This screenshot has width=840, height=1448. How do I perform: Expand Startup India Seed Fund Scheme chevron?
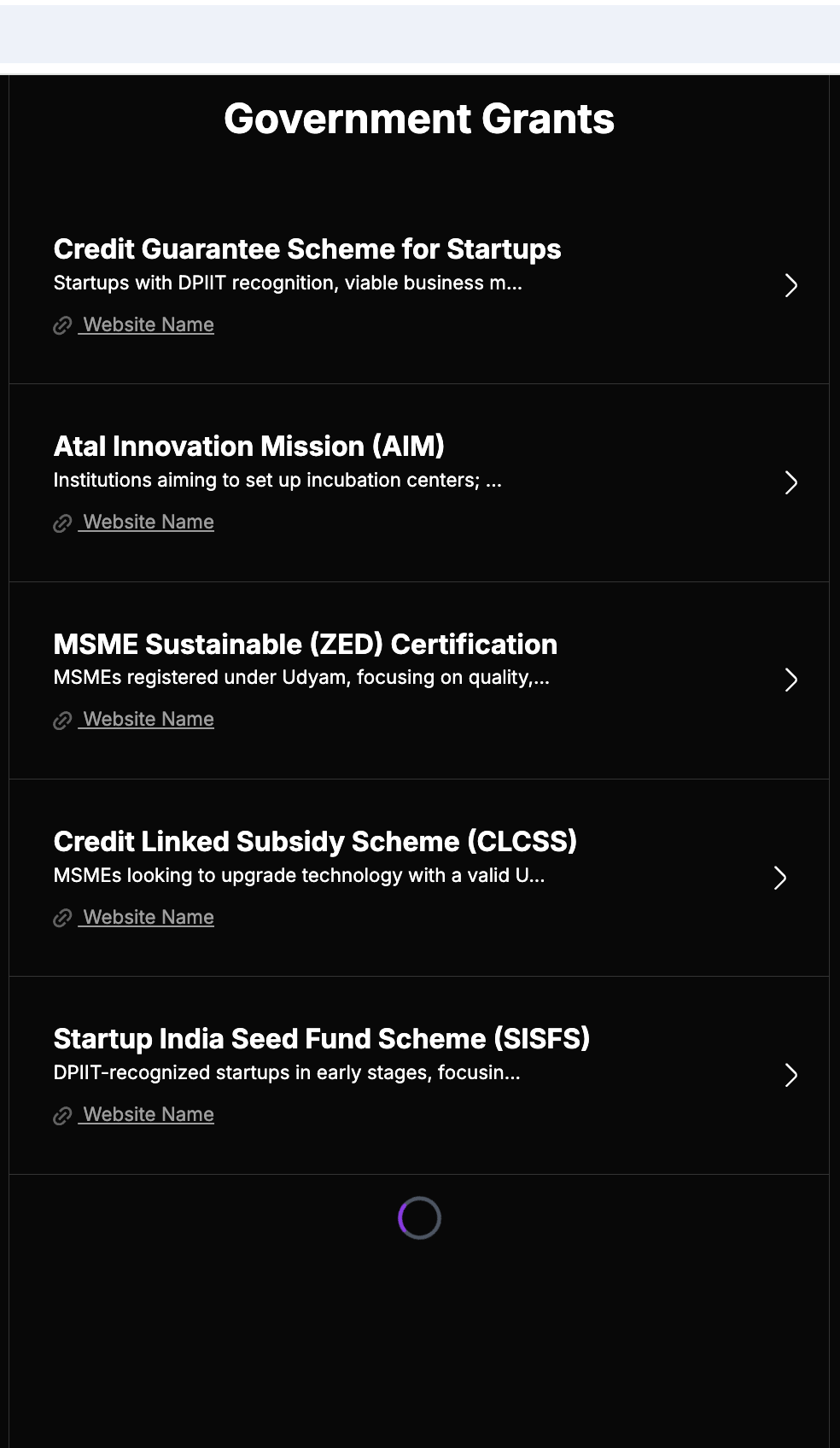[790, 1075]
